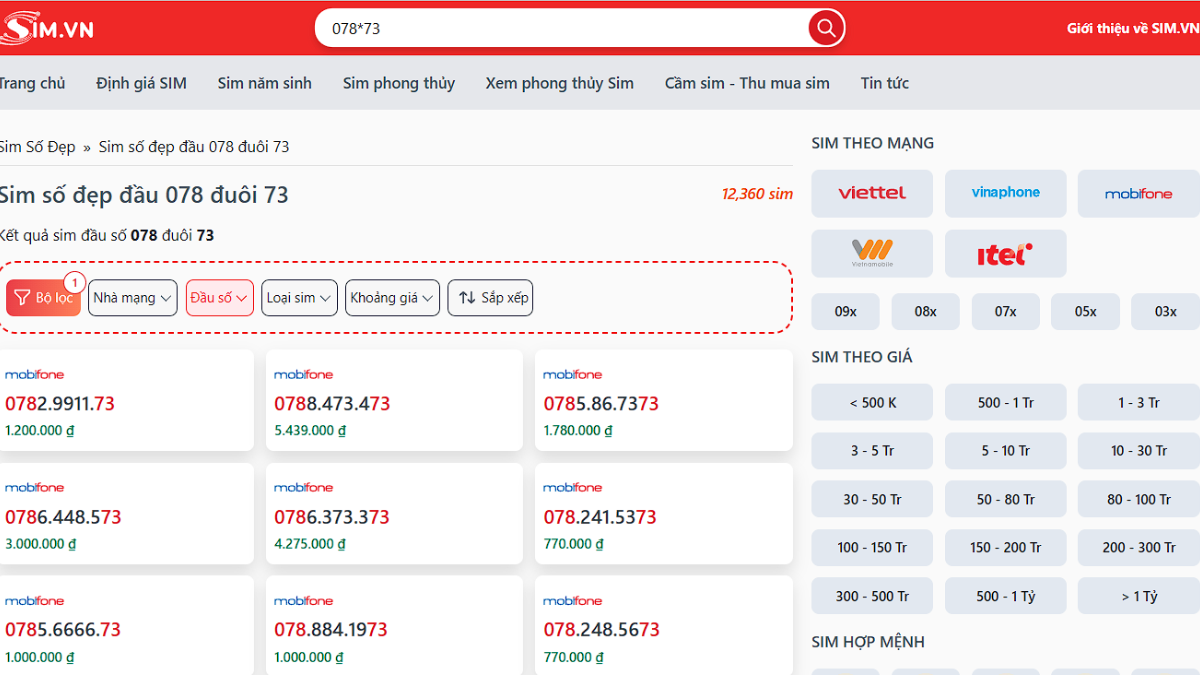Expand Đầu số dropdown
1200x675 pixels.
pyautogui.click(x=220, y=297)
